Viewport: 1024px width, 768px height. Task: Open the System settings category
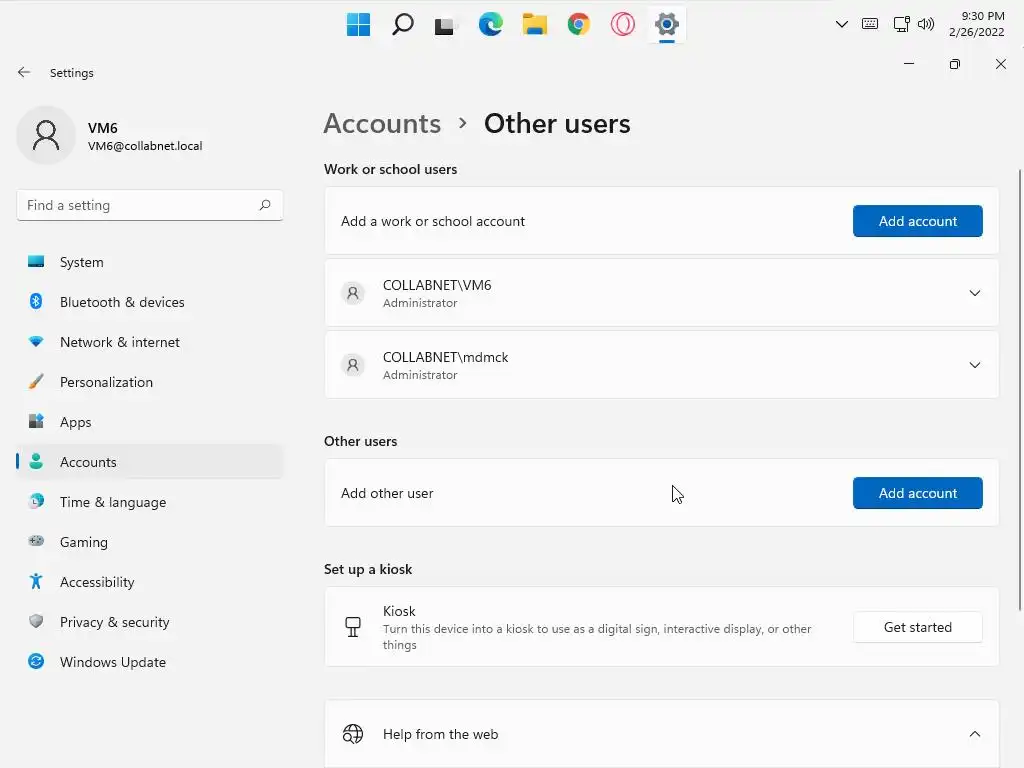81,262
